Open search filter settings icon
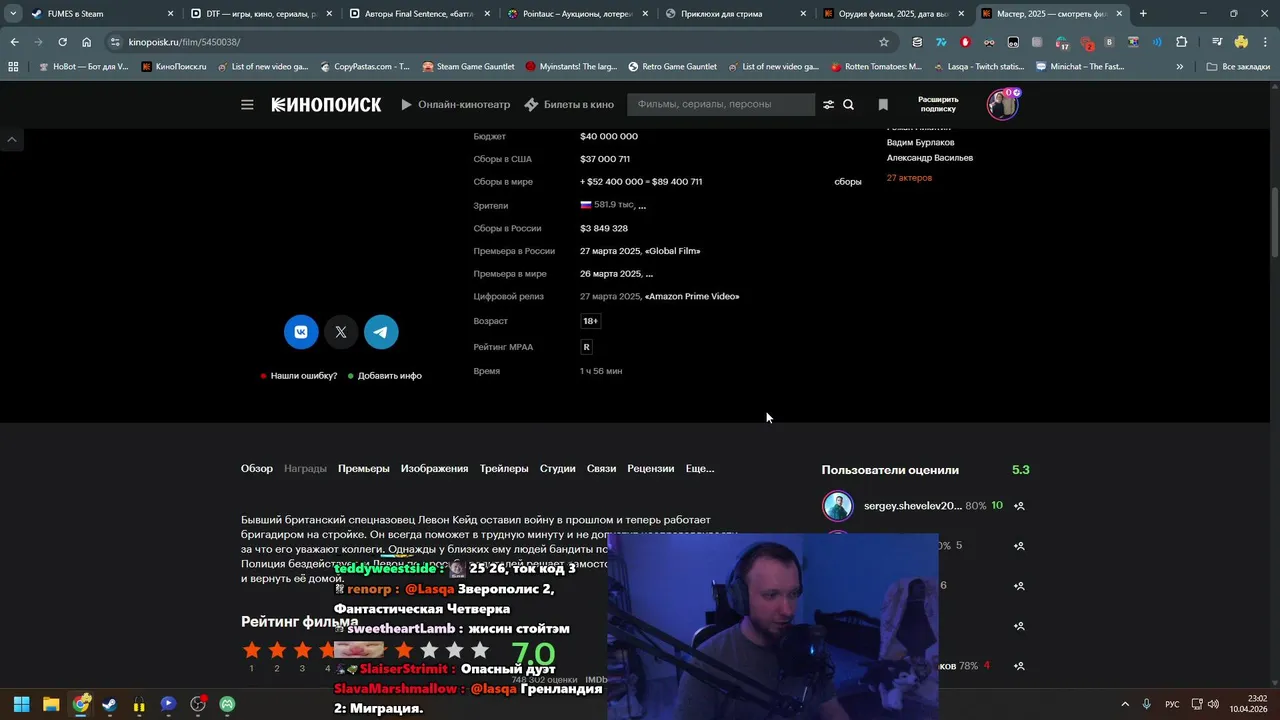The image size is (1280, 720). pos(828,104)
